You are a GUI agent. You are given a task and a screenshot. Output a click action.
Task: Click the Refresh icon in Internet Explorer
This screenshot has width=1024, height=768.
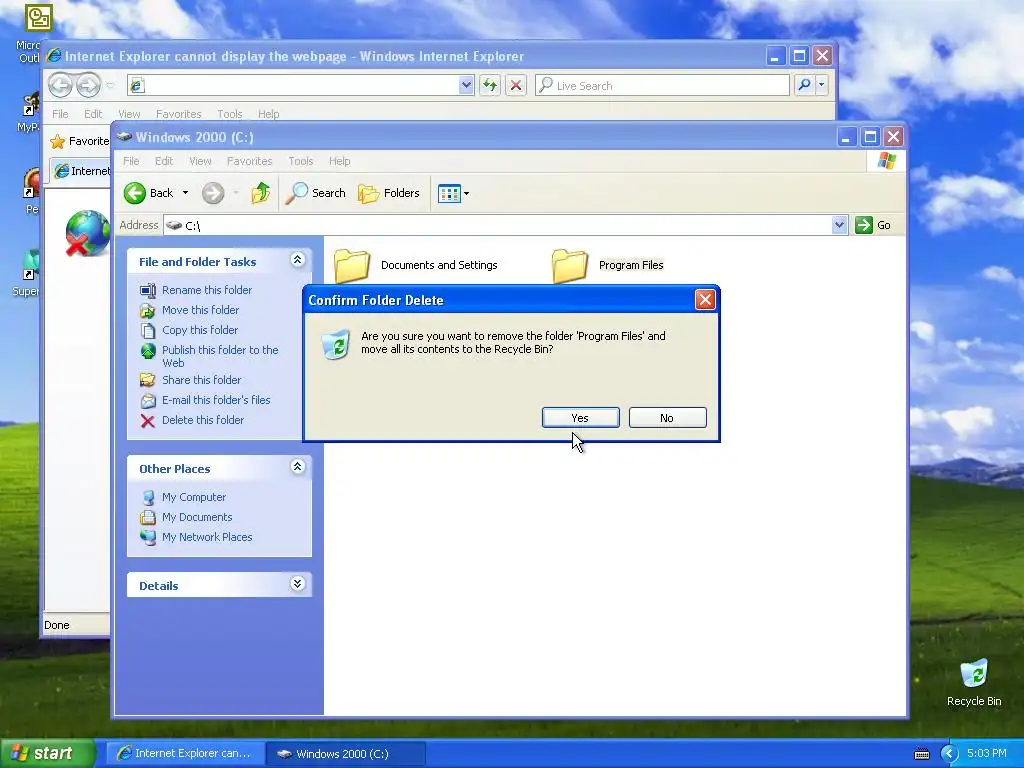(x=490, y=85)
